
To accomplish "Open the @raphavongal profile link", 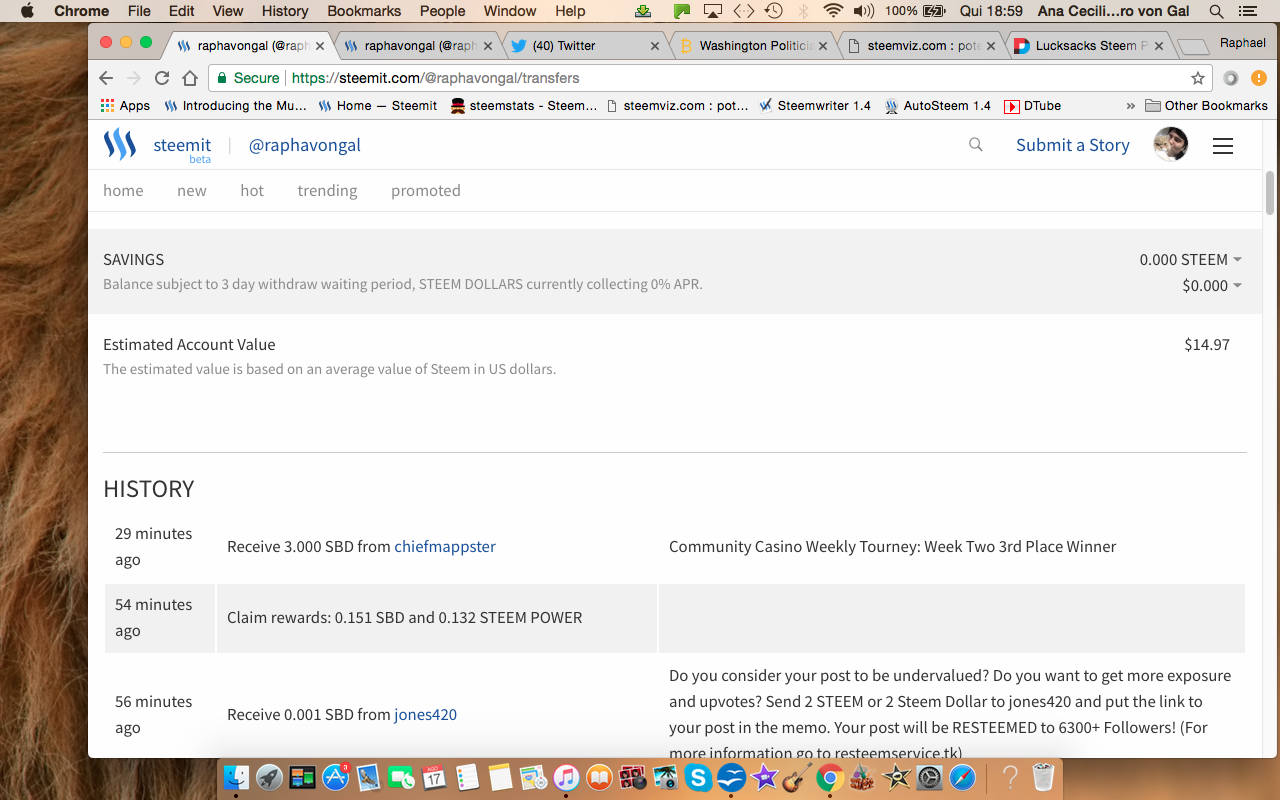I will [304, 145].
